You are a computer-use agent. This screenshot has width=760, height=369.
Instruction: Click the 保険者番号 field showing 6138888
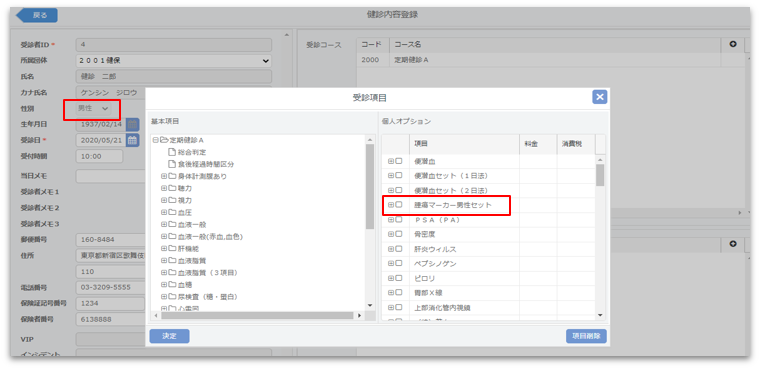pos(111,319)
